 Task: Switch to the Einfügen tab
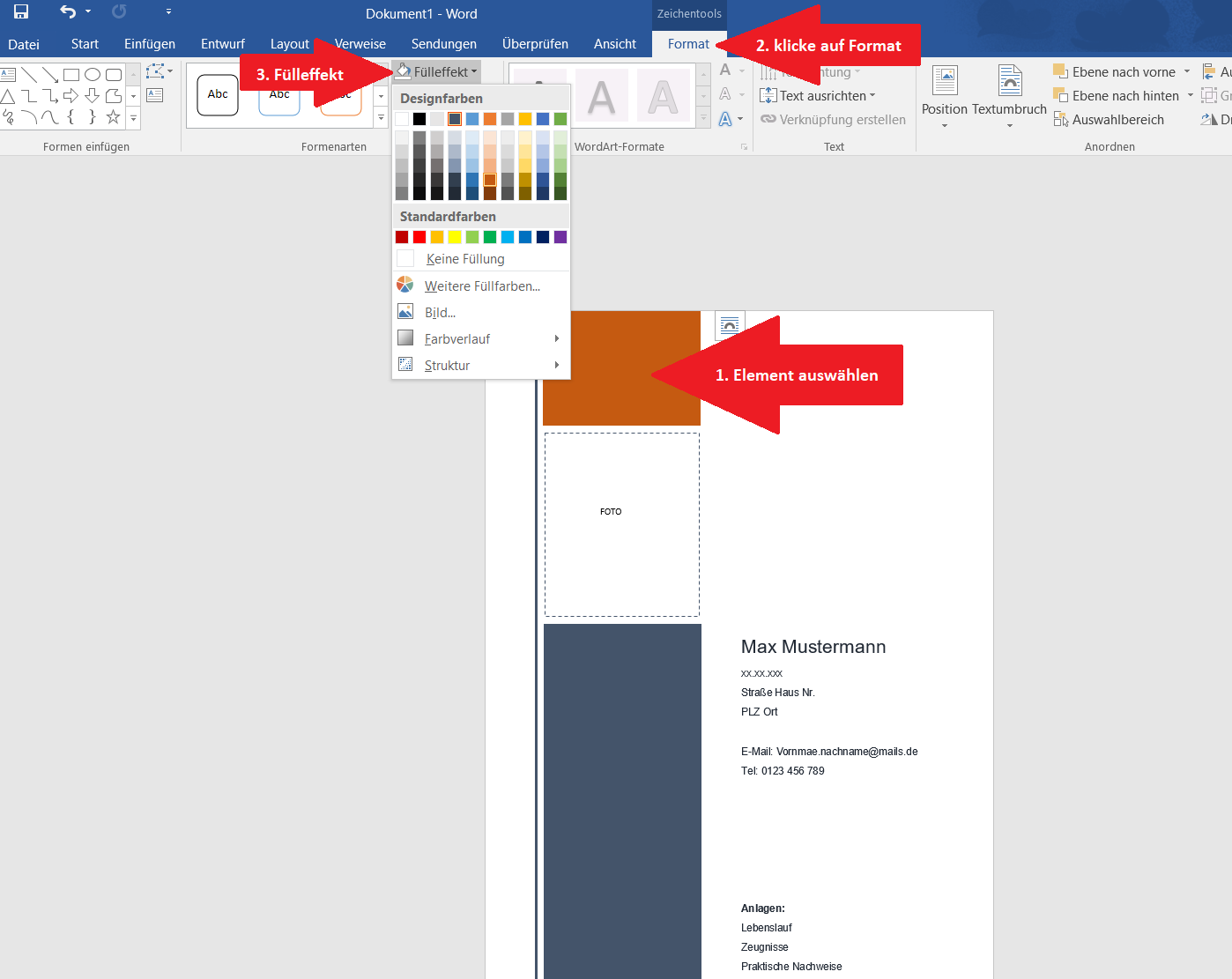150,44
